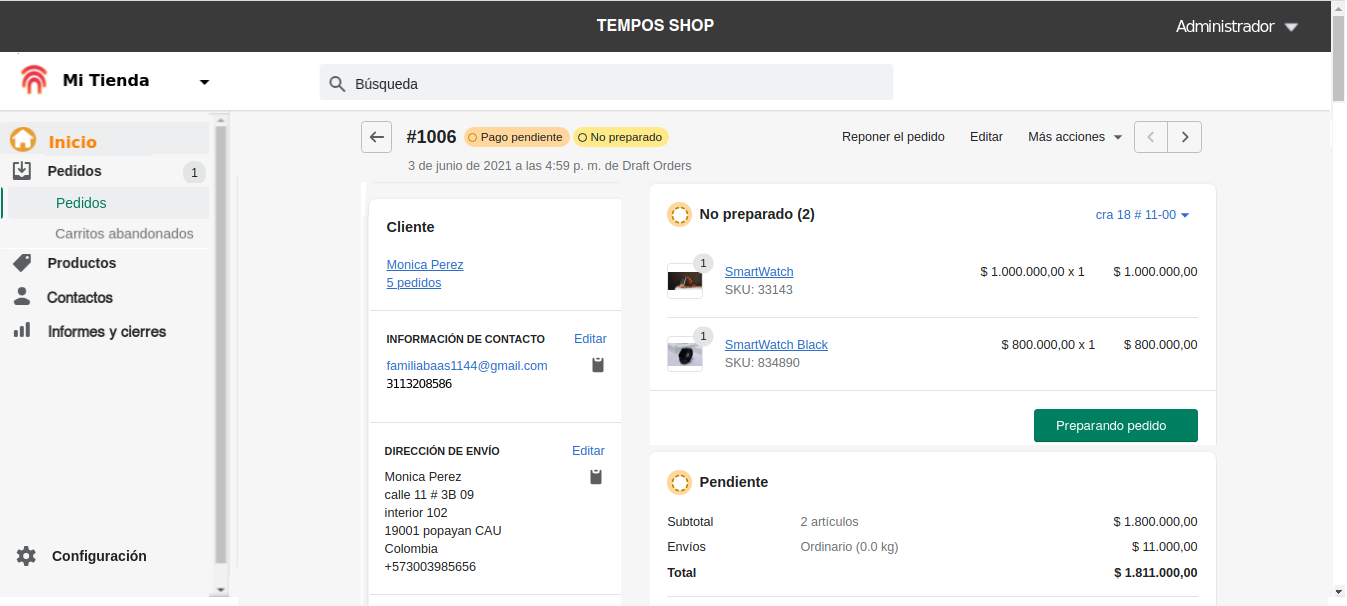Open the Contactos section
The height and width of the screenshot is (606, 1347).
79,297
